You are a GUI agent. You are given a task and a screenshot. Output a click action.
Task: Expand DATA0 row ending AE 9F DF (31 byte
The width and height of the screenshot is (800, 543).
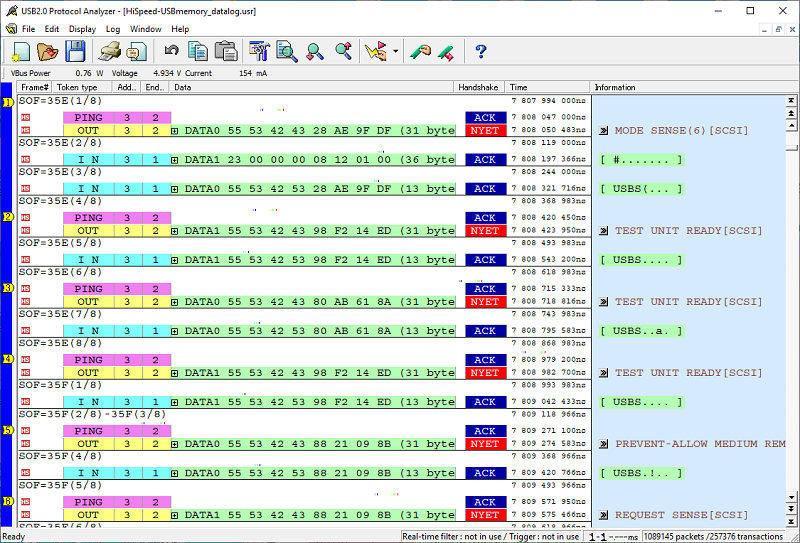pos(174,131)
